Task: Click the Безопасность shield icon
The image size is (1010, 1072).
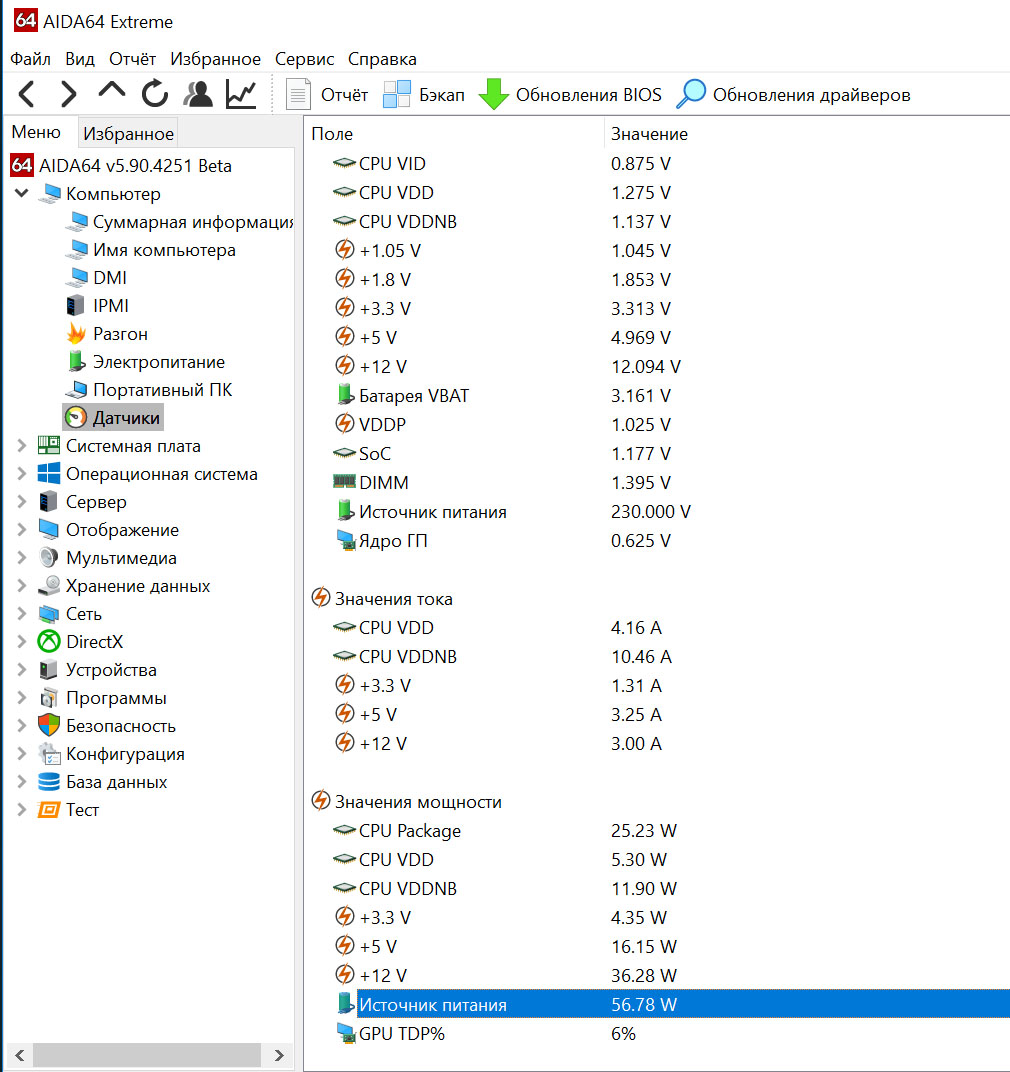Action: click(49, 726)
